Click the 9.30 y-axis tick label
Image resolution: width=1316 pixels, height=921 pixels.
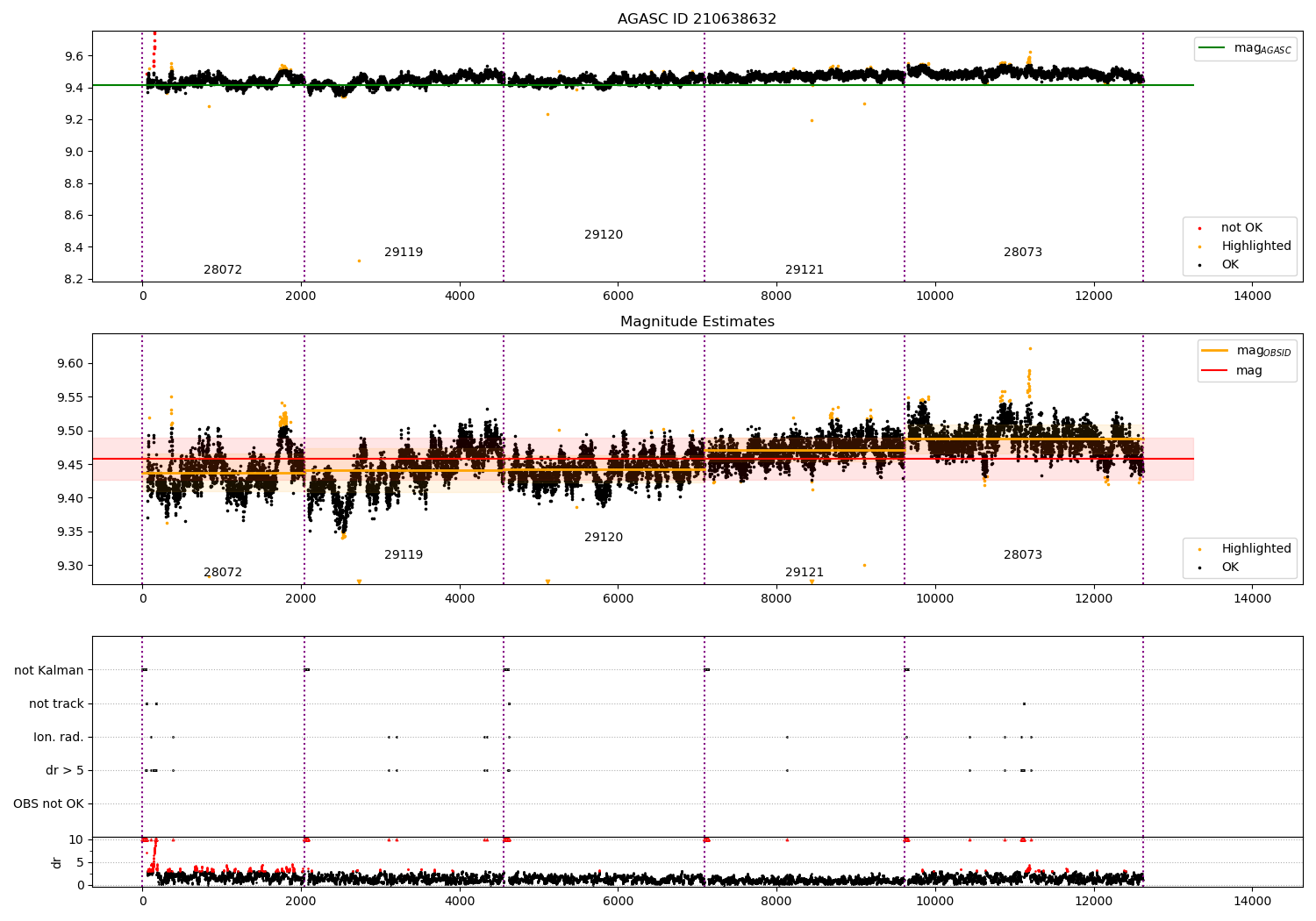click(x=70, y=566)
